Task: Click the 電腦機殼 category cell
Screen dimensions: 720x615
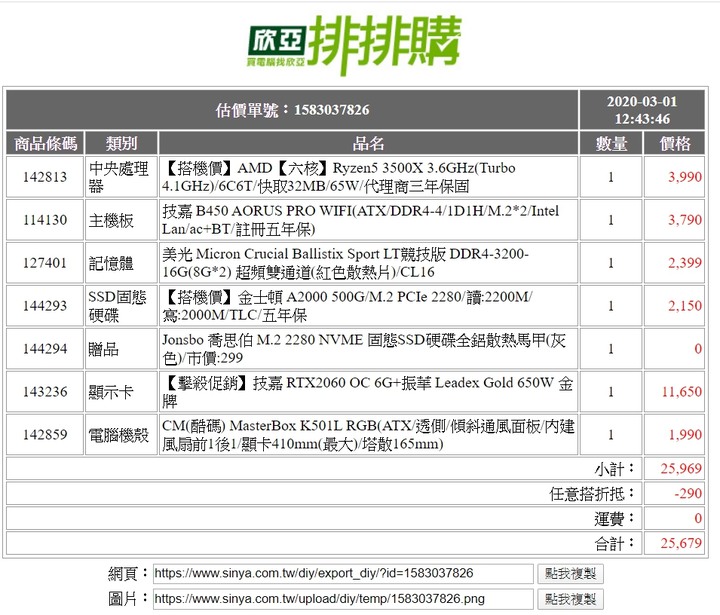Action: (121, 434)
